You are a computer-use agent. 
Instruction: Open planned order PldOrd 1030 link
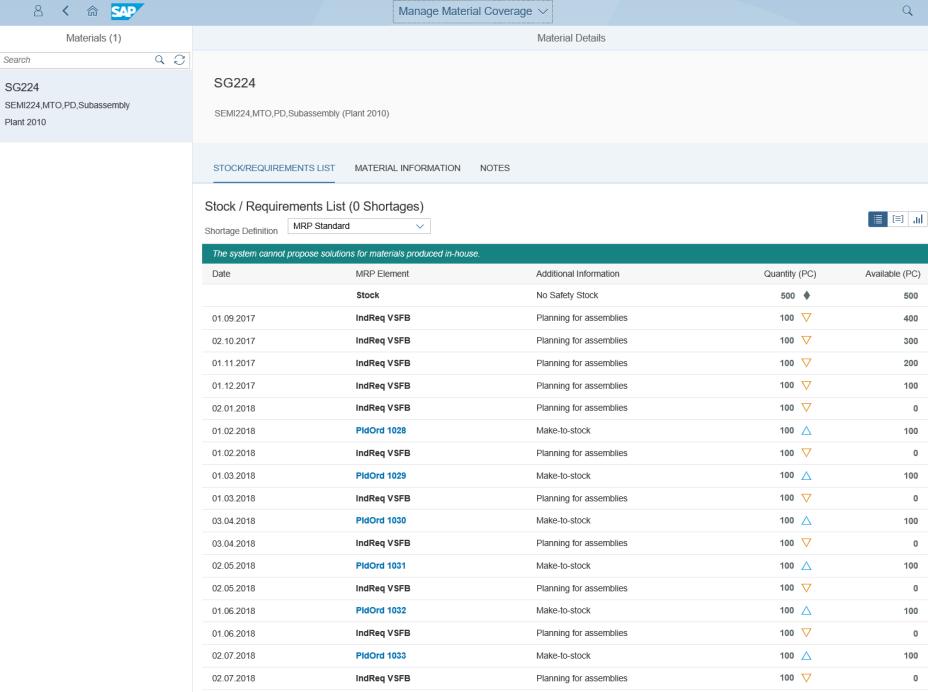pyautogui.click(x=381, y=520)
